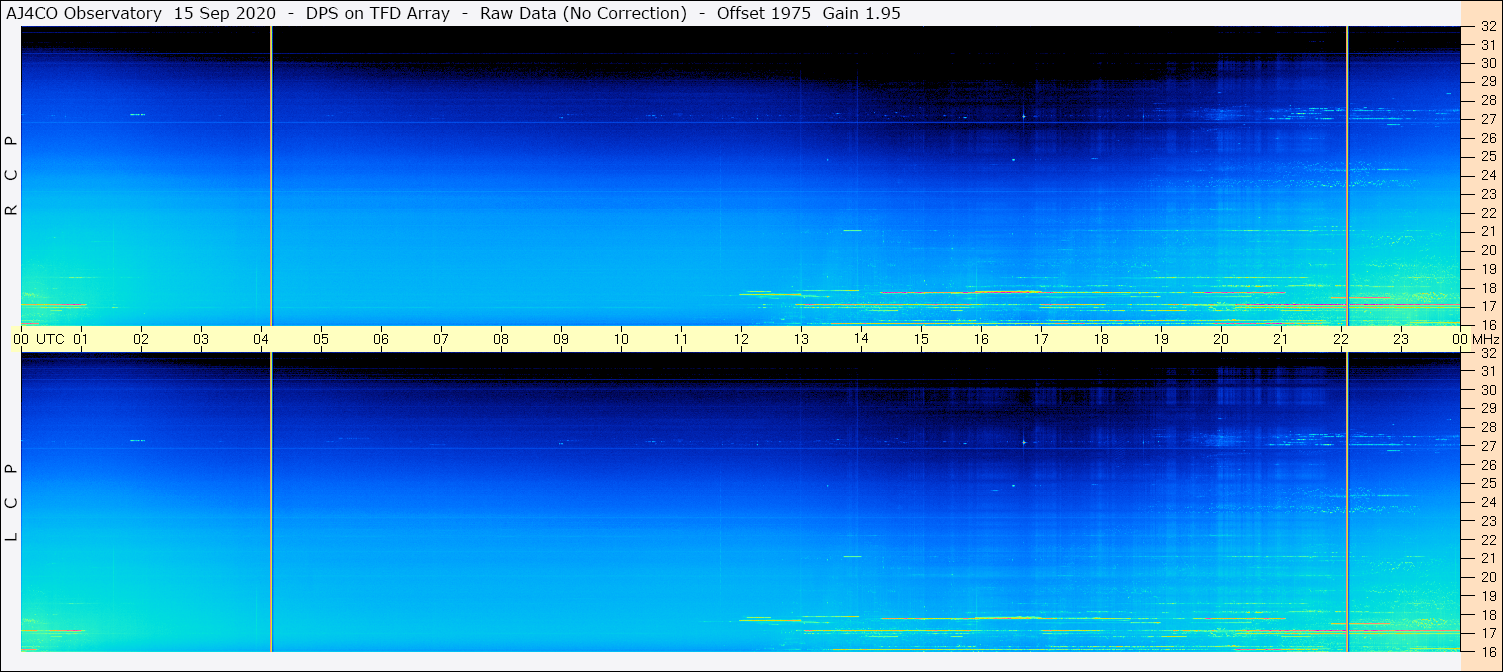
Task: Click "21" MHz on the RCP frequency scale
Action: coord(1488,232)
